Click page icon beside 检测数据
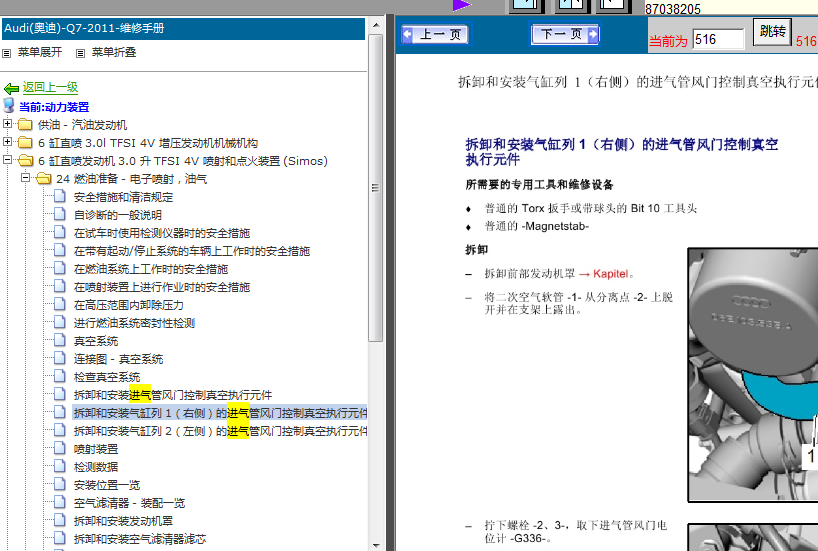Screen dimensions: 818x551 60,466
